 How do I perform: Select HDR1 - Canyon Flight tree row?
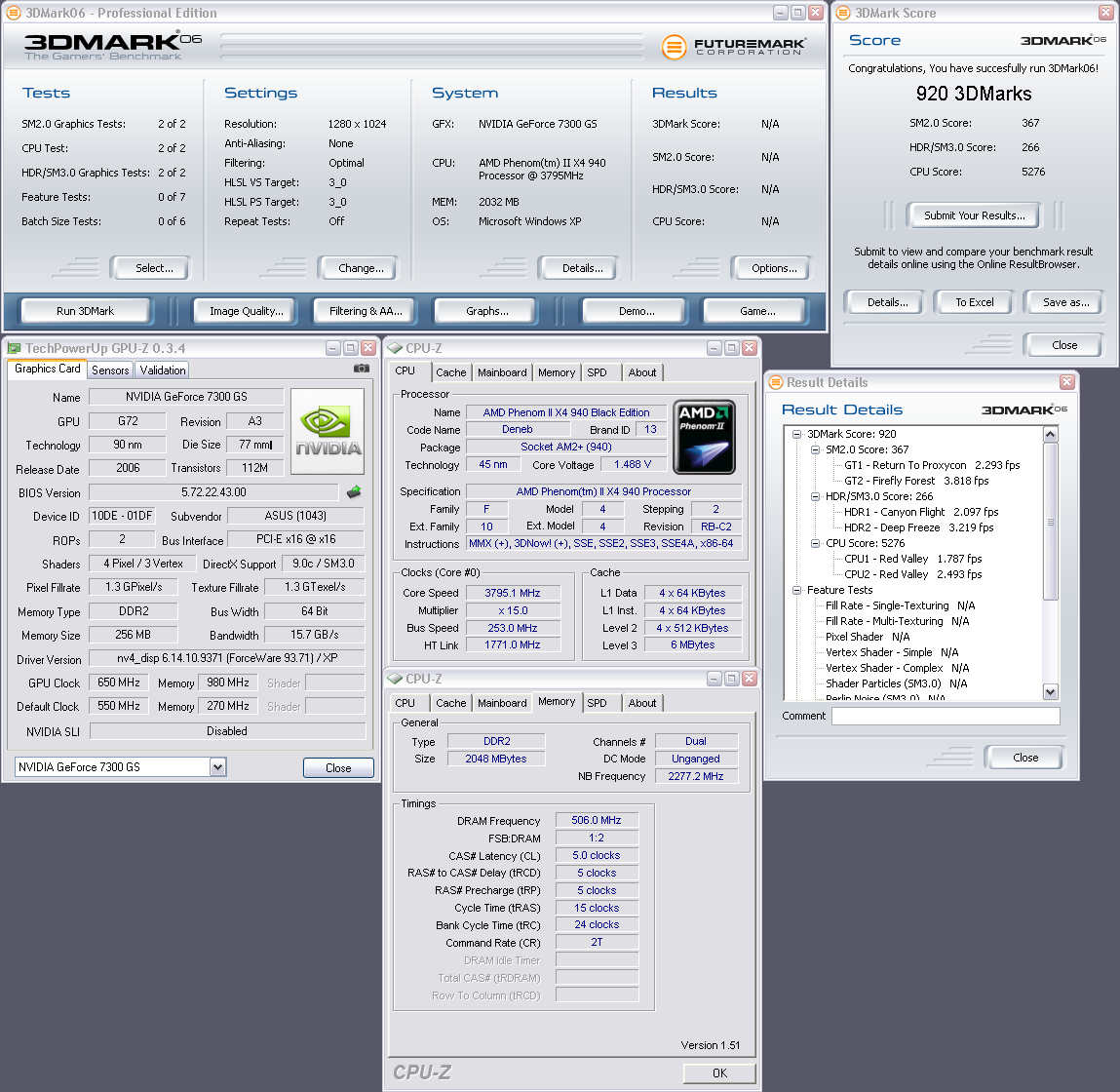[921, 513]
